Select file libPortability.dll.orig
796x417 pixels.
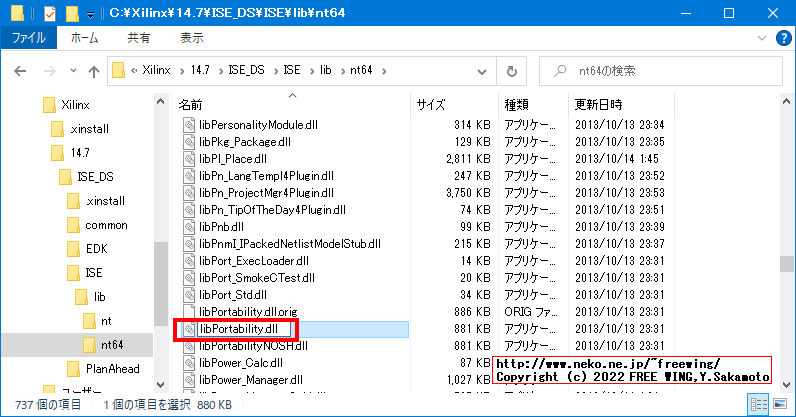248,312
